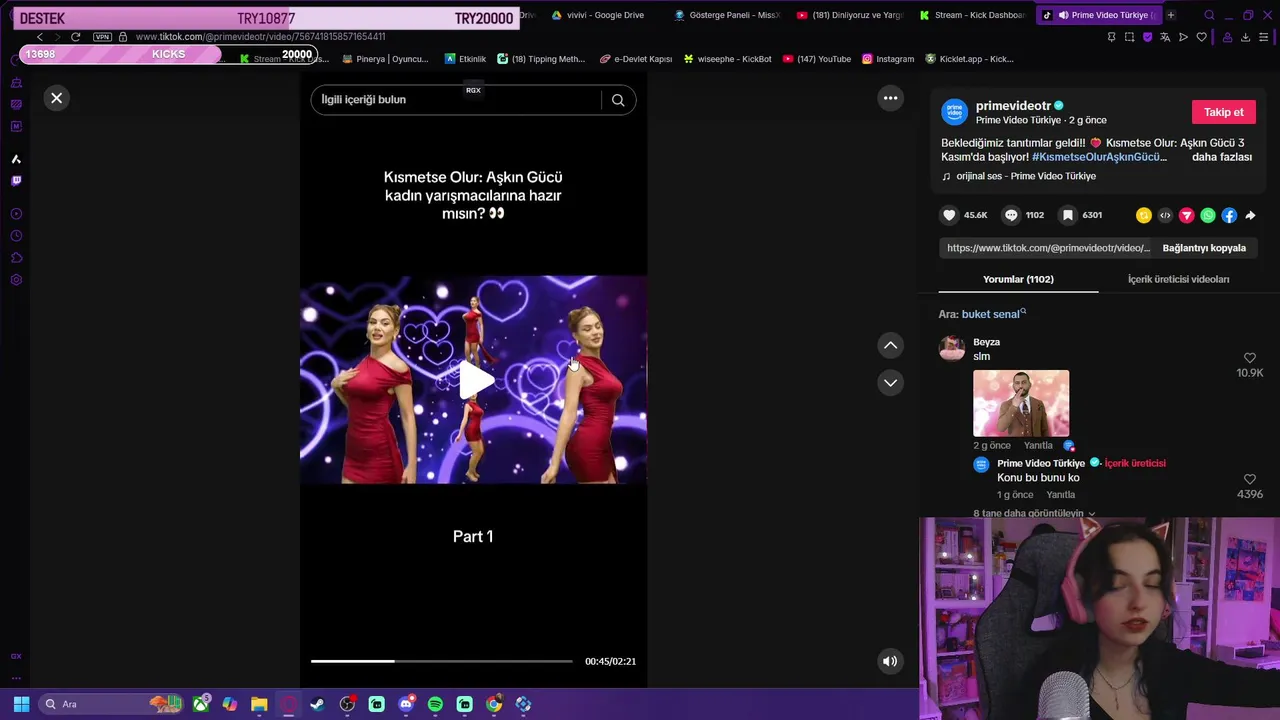Click the search magnifier in related content bar
Screen dimensions: 1280x720
618,100
